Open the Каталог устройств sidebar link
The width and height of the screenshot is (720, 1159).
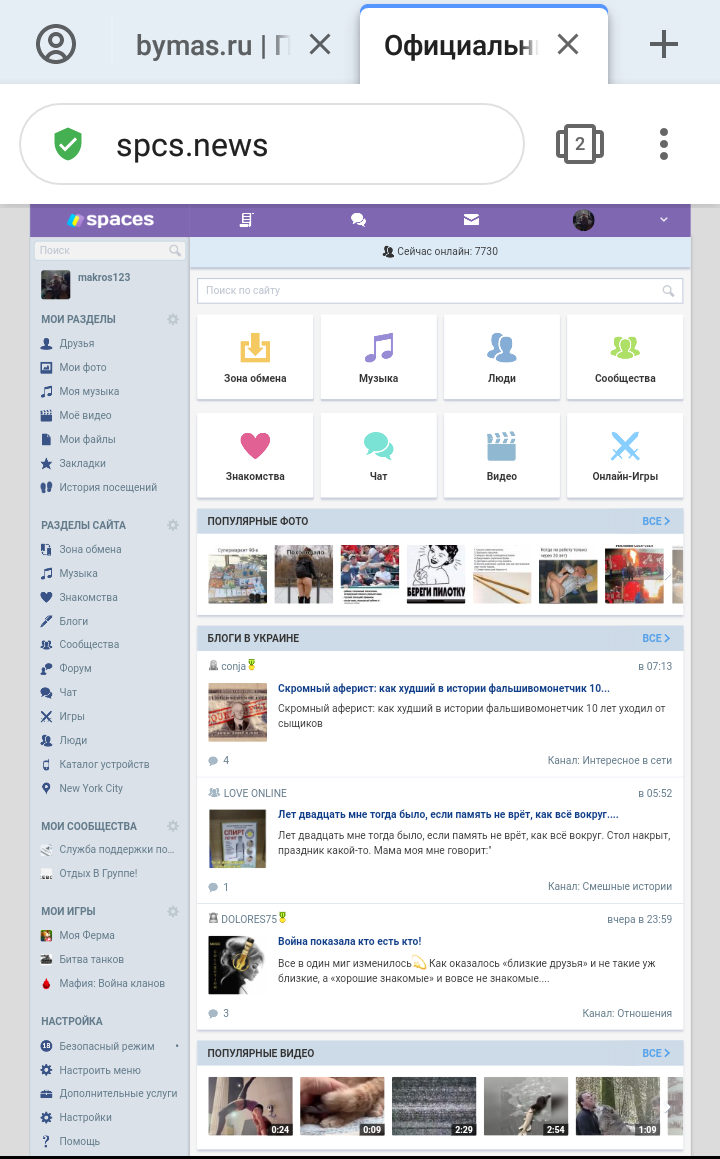(104, 765)
